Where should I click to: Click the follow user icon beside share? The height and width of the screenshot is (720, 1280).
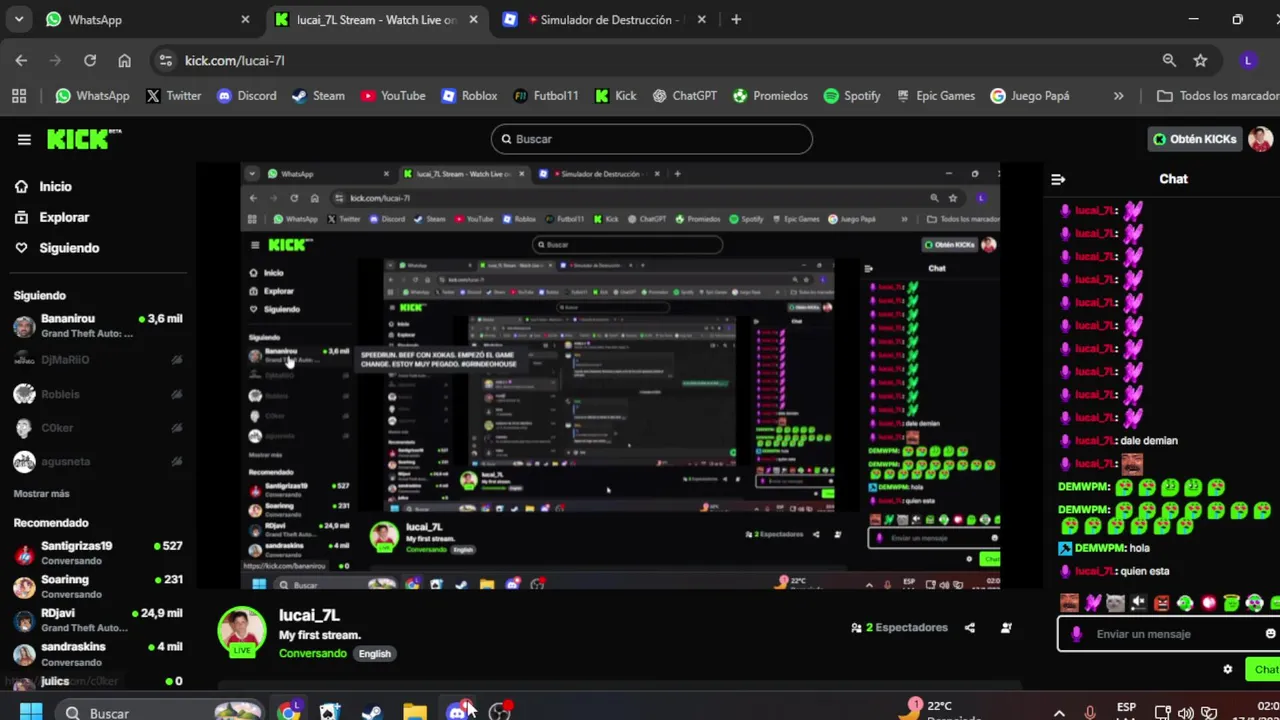coord(1006,628)
